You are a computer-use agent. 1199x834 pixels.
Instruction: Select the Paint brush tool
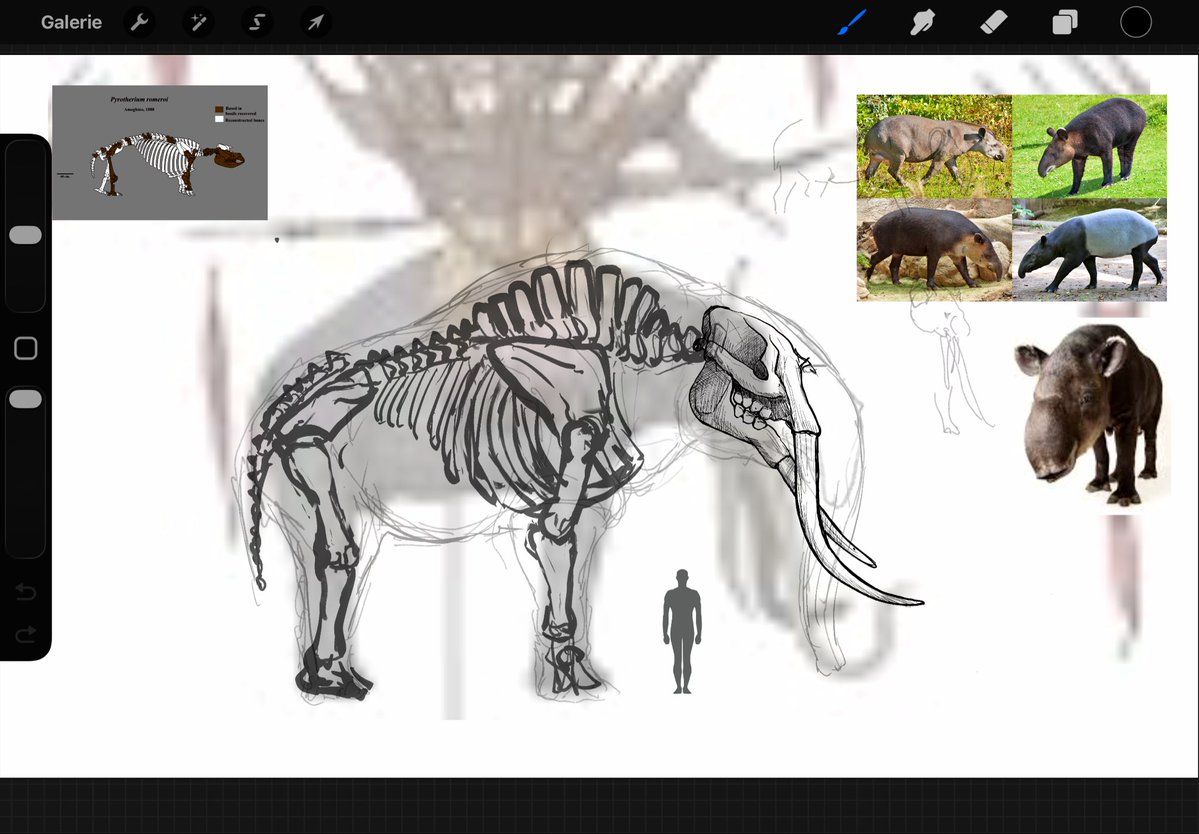point(851,21)
